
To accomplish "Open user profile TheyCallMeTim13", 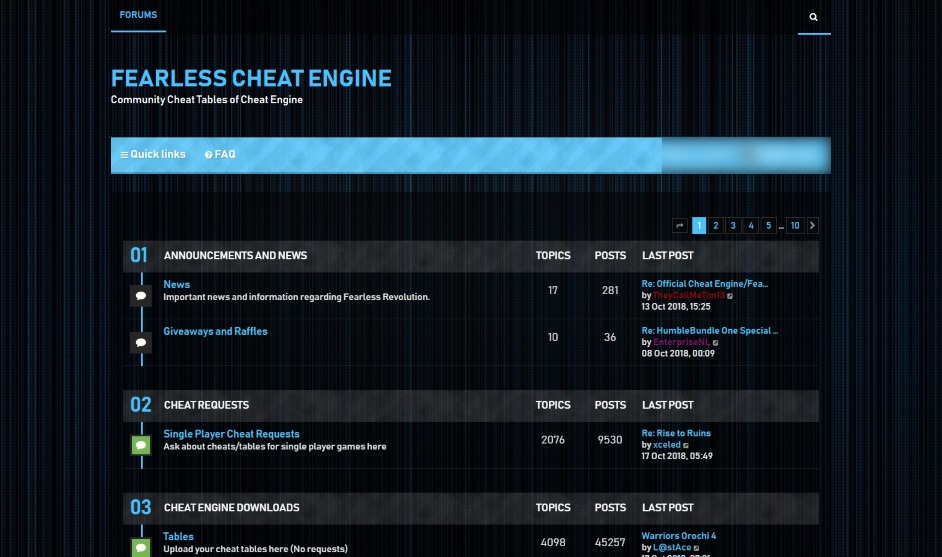I will pos(689,295).
